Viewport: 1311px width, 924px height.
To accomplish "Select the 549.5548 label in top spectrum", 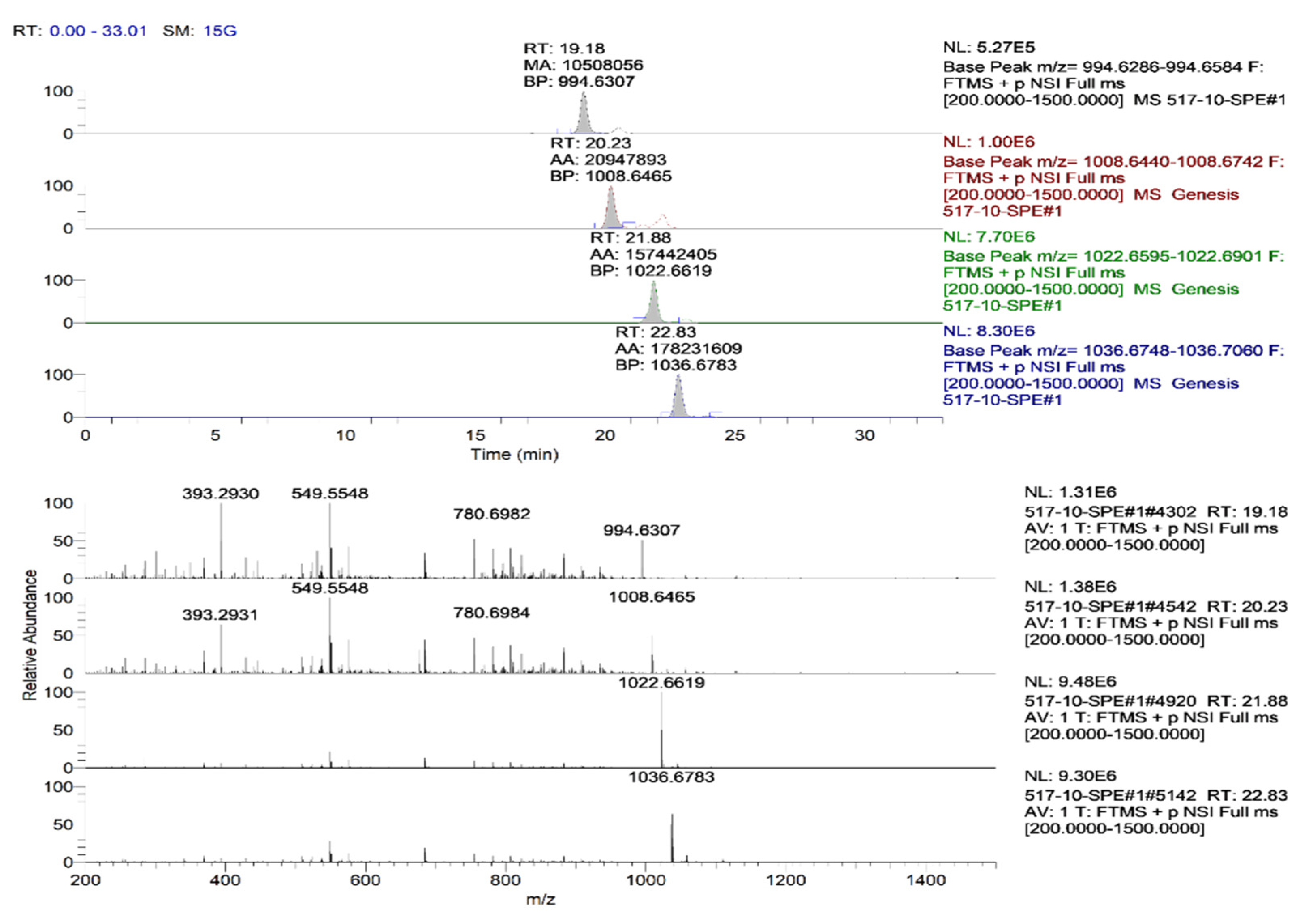I will click(329, 494).
